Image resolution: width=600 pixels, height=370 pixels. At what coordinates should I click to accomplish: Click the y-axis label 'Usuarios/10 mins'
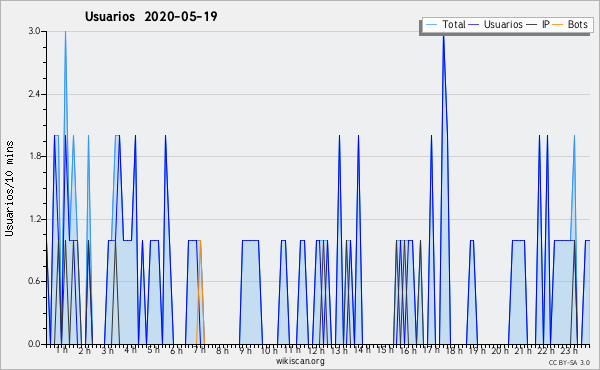(9, 188)
